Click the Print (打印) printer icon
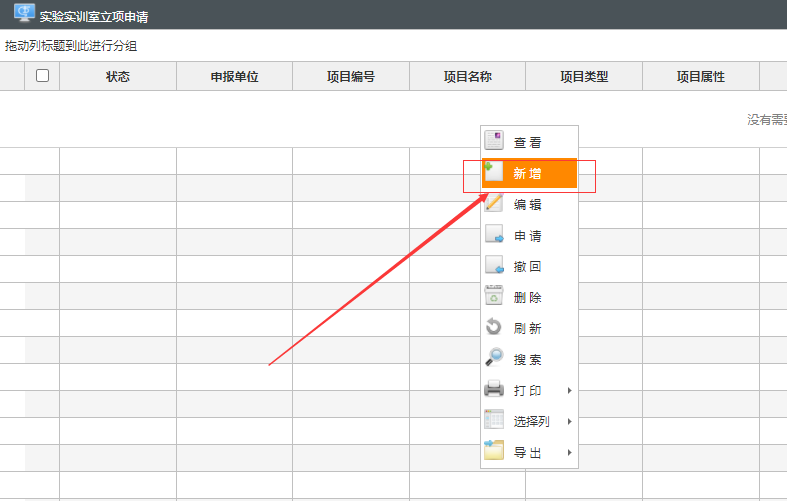The image size is (787, 501). pos(494,390)
